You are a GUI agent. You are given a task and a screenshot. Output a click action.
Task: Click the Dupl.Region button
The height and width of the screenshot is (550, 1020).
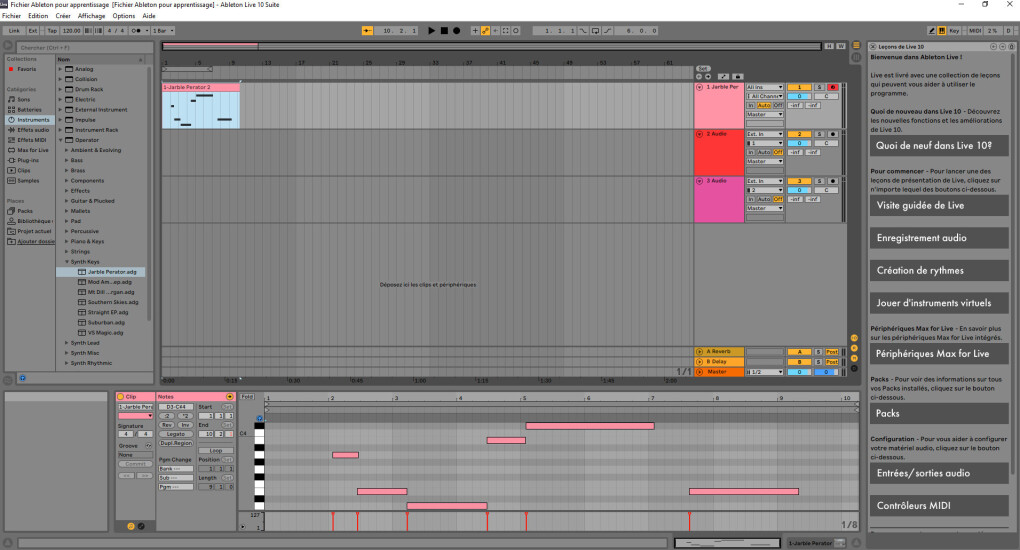176,443
